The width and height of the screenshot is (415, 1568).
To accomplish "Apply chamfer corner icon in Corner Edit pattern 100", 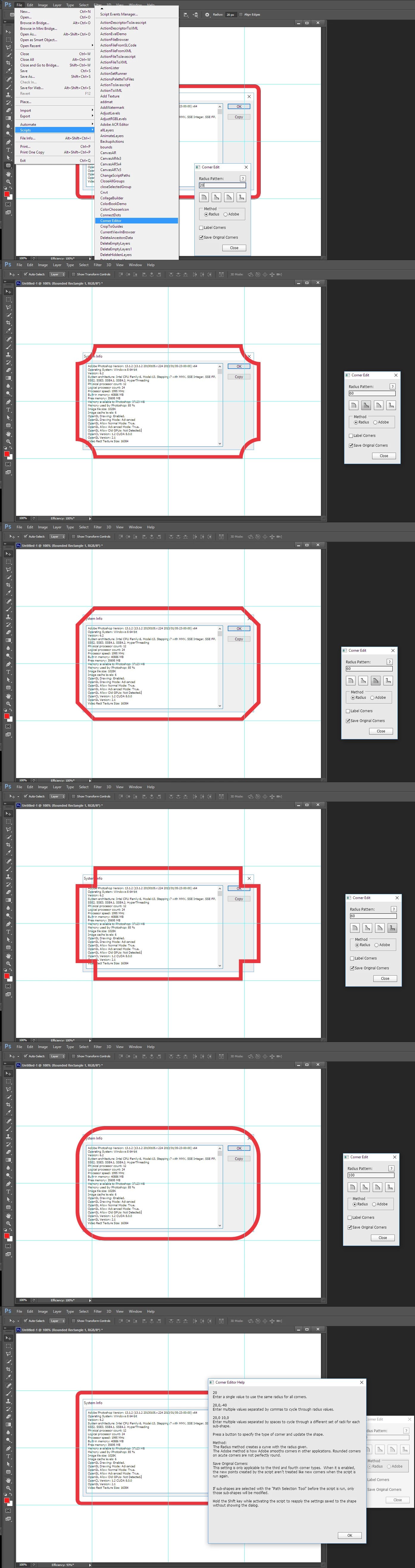I will [377, 1187].
